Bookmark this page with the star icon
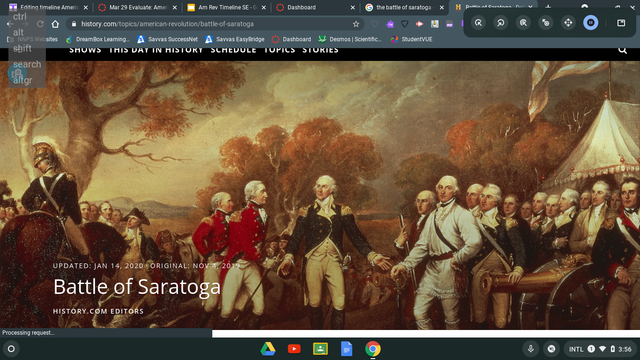Viewport: 640px width, 360px height. (356, 24)
